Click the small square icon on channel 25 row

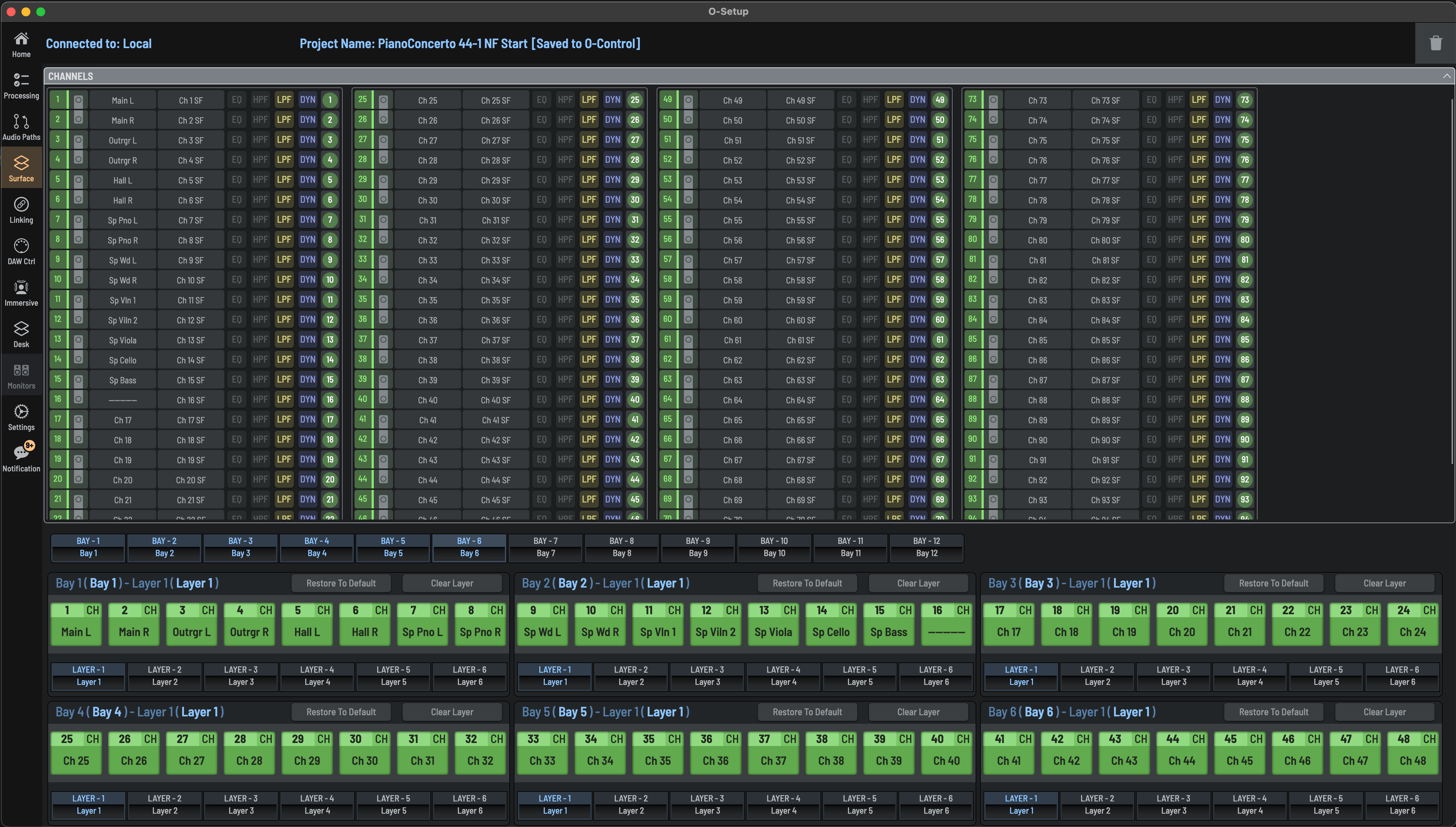click(x=383, y=101)
